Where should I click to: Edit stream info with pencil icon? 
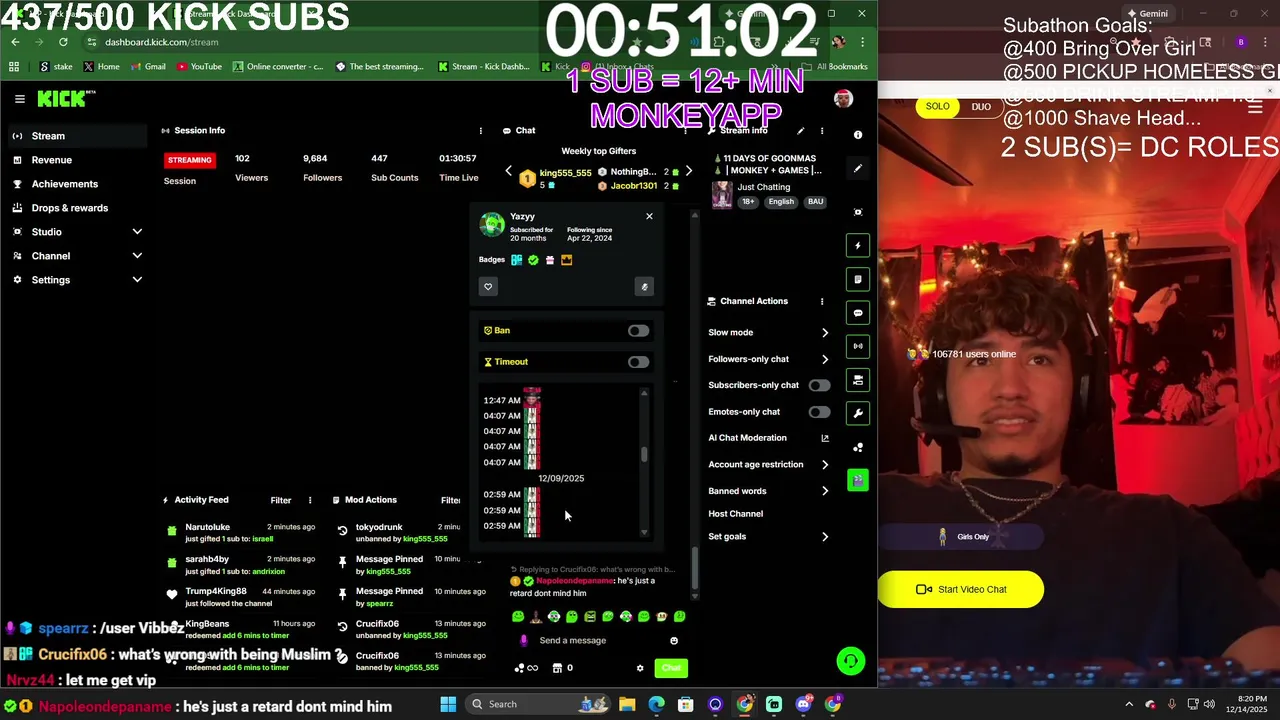coord(800,131)
